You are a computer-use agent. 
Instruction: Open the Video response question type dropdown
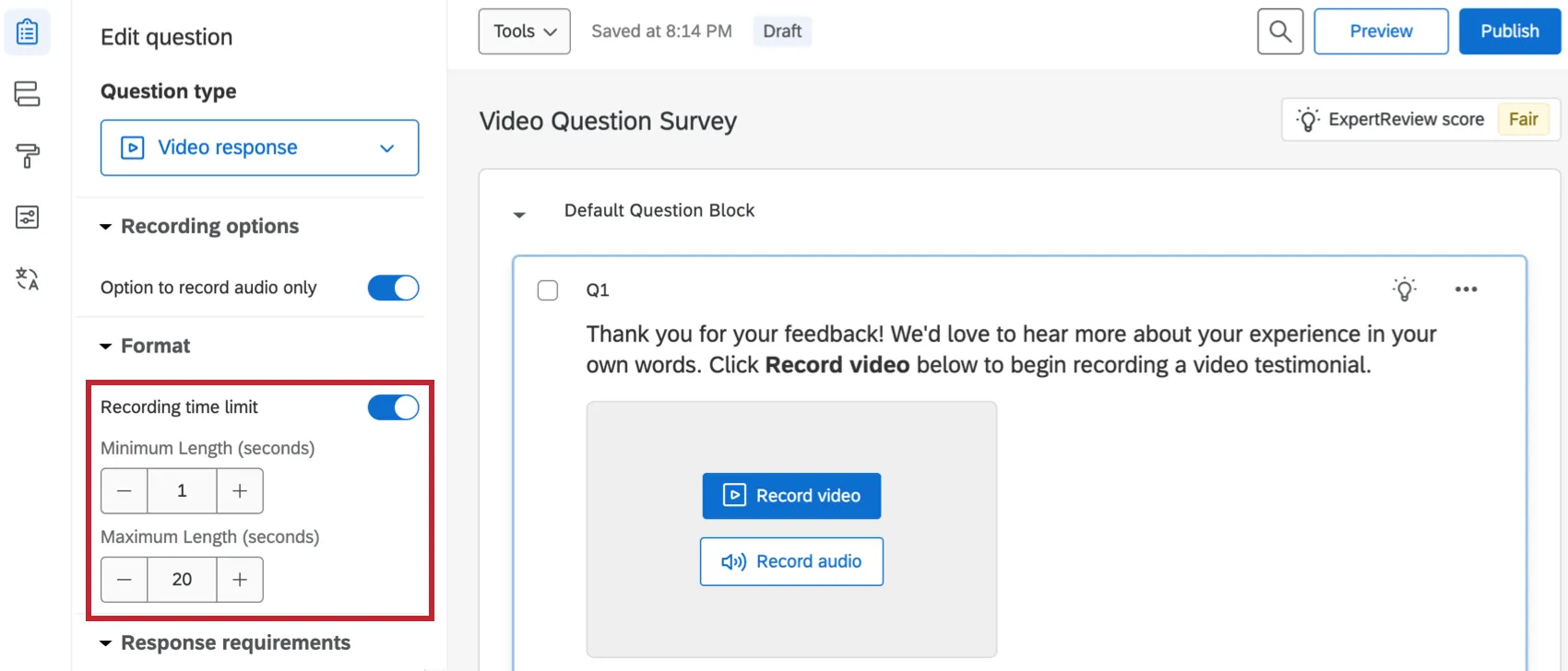click(259, 147)
